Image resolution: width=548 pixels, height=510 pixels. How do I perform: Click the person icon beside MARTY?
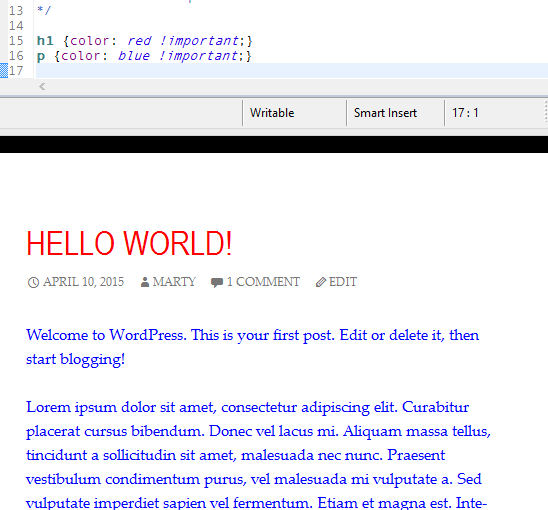click(x=145, y=282)
